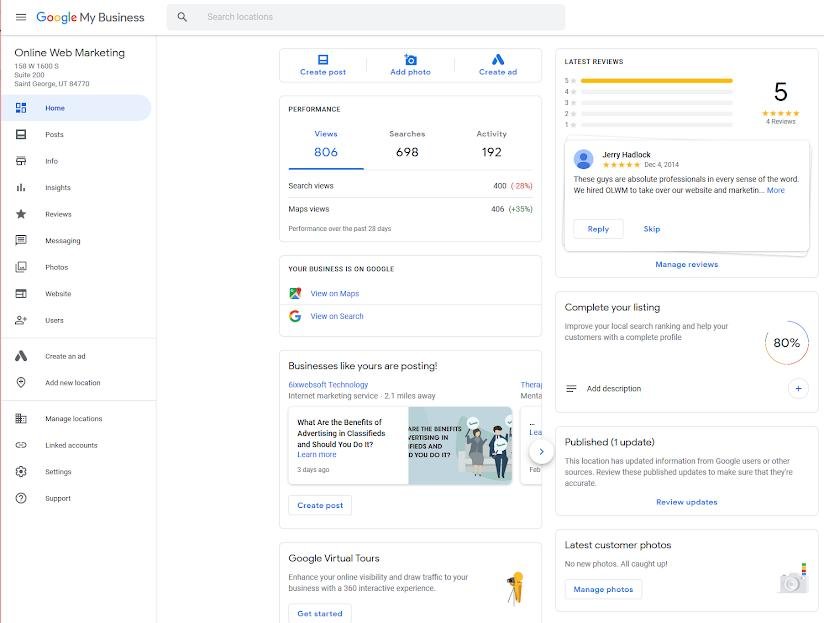Image resolution: width=824 pixels, height=623 pixels.
Task: Open the Photos icon in sidebar
Action: pos(21,267)
